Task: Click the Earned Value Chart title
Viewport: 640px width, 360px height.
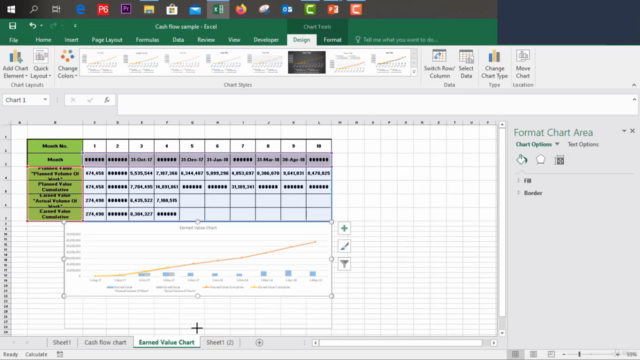Action: tap(198, 228)
